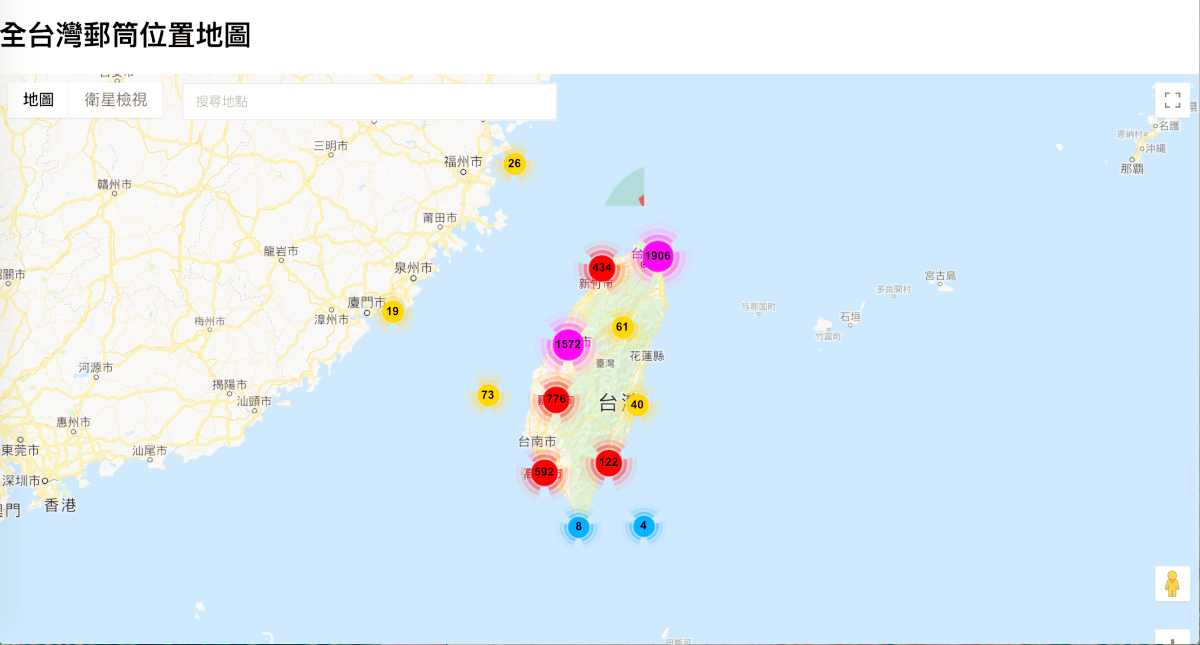Click the 泉州市 city label

(413, 268)
